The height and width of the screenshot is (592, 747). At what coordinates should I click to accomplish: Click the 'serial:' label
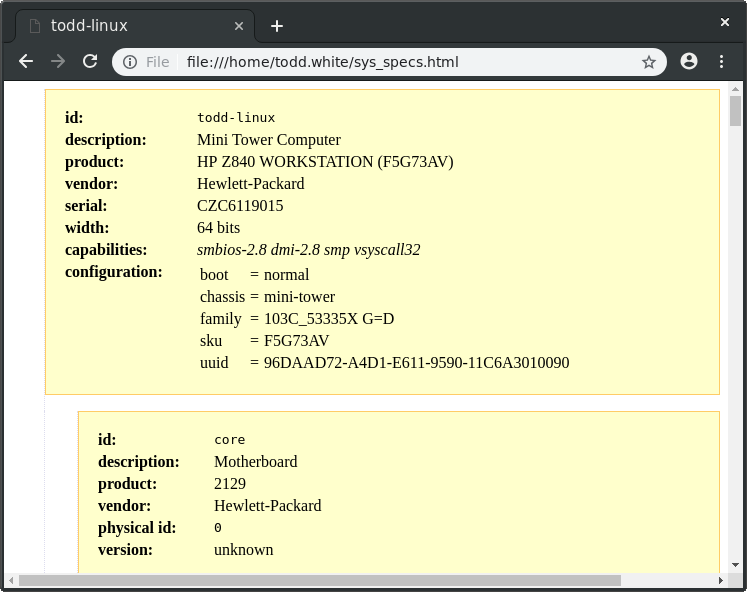86,206
